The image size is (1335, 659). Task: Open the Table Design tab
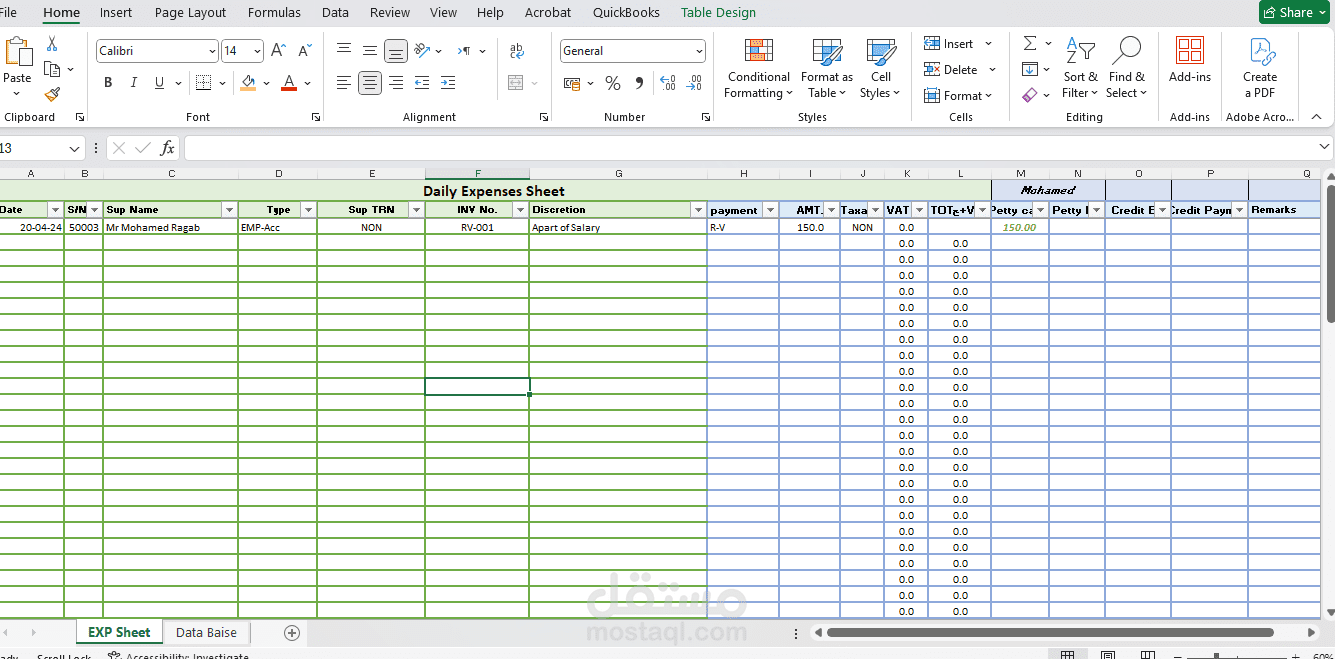coord(718,12)
